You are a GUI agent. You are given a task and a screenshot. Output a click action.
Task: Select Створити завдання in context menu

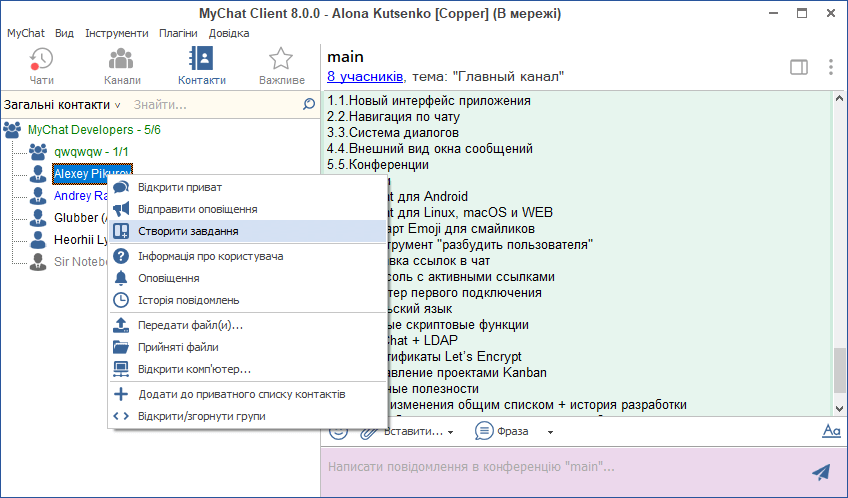click(x=188, y=231)
